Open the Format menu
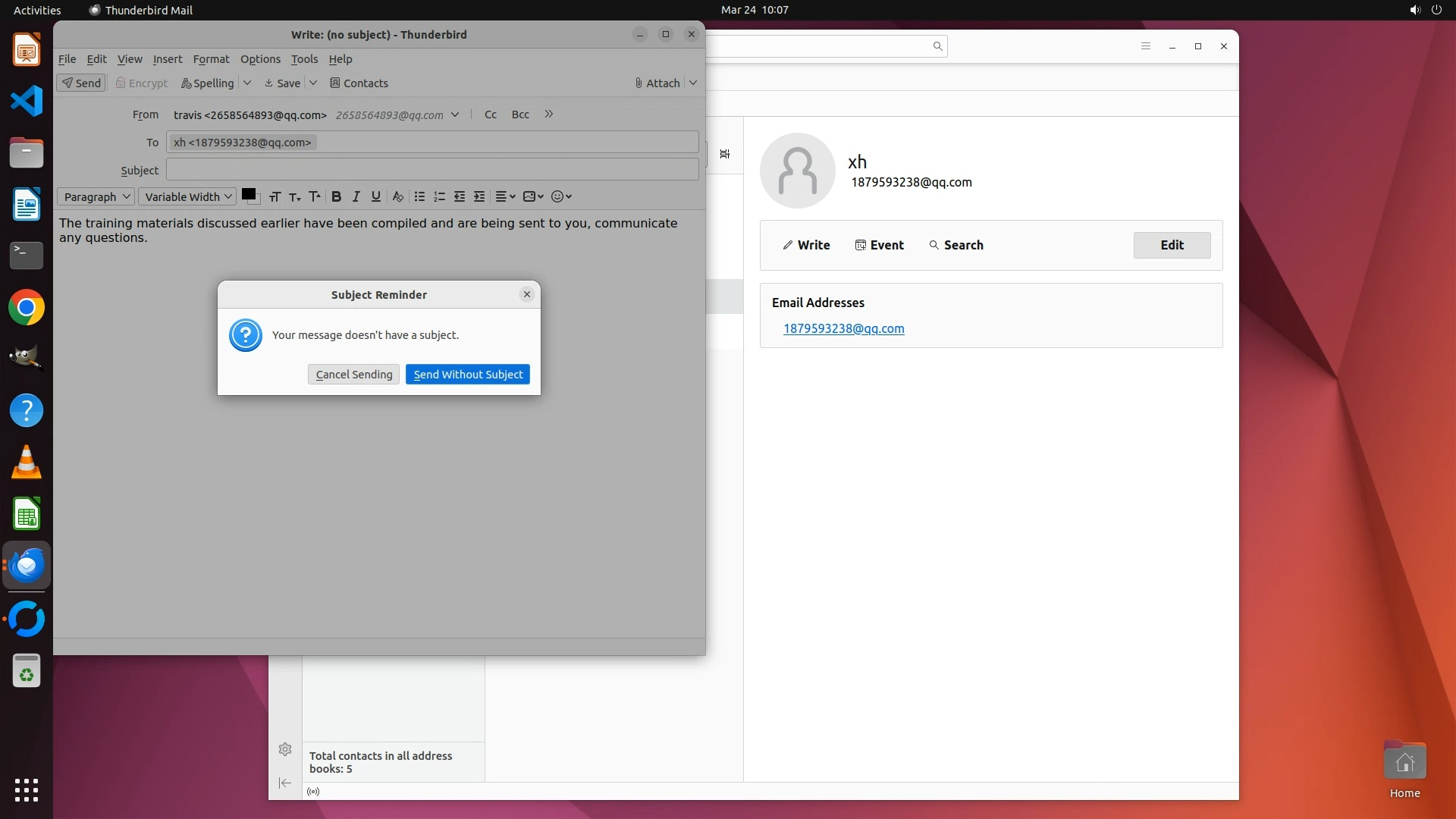Viewport: 1456px width, 819px height. 211,59
